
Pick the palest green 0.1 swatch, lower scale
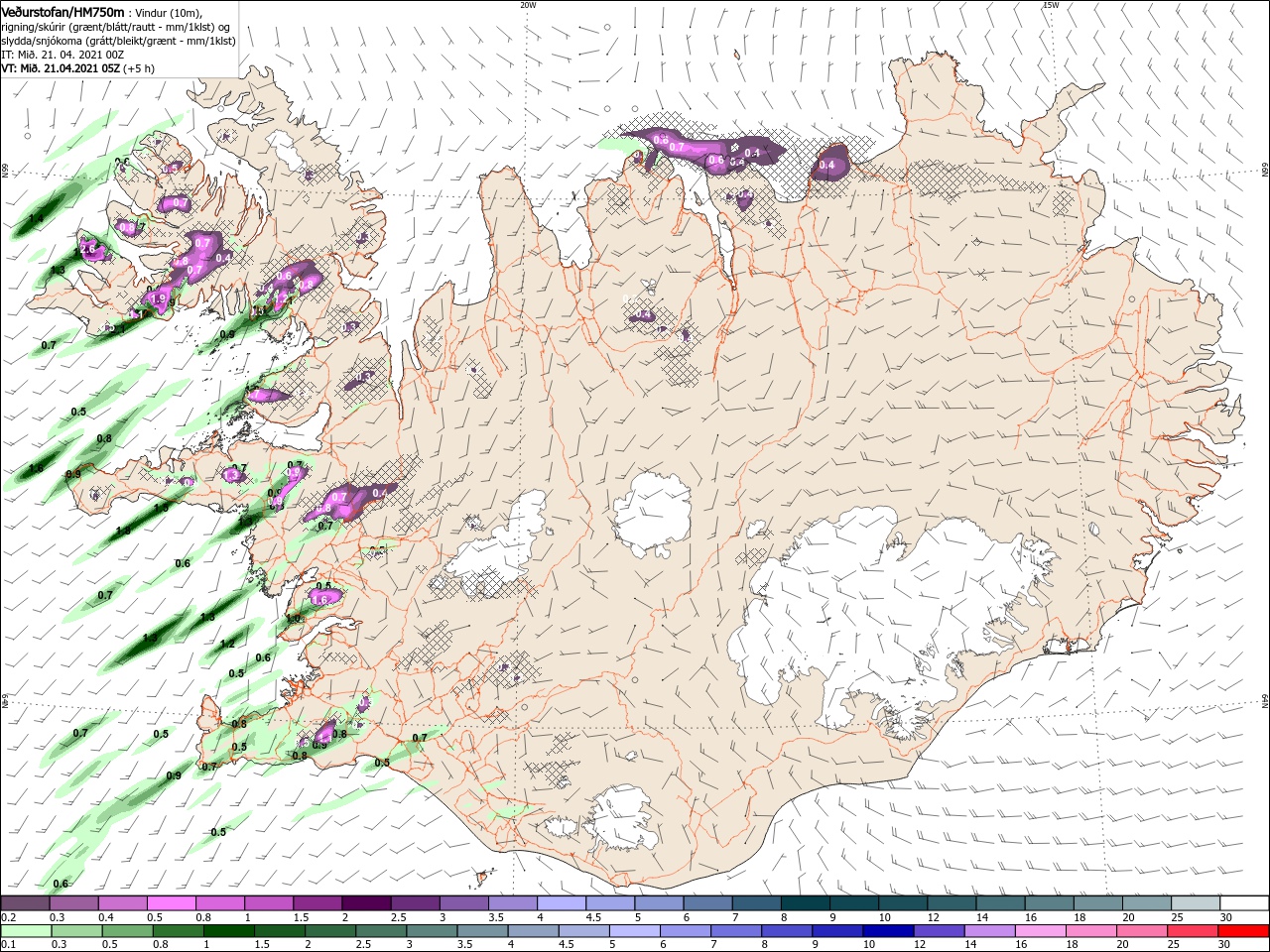pos(25,931)
